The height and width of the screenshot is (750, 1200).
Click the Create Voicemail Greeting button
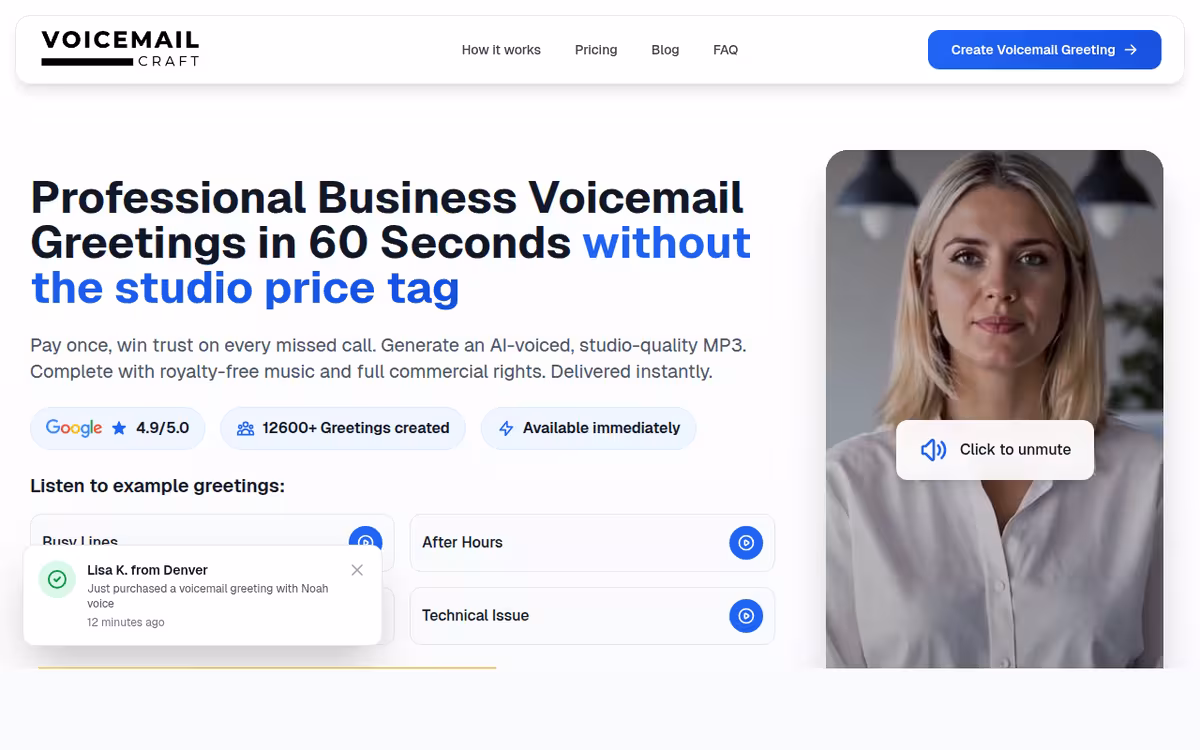coord(1044,50)
